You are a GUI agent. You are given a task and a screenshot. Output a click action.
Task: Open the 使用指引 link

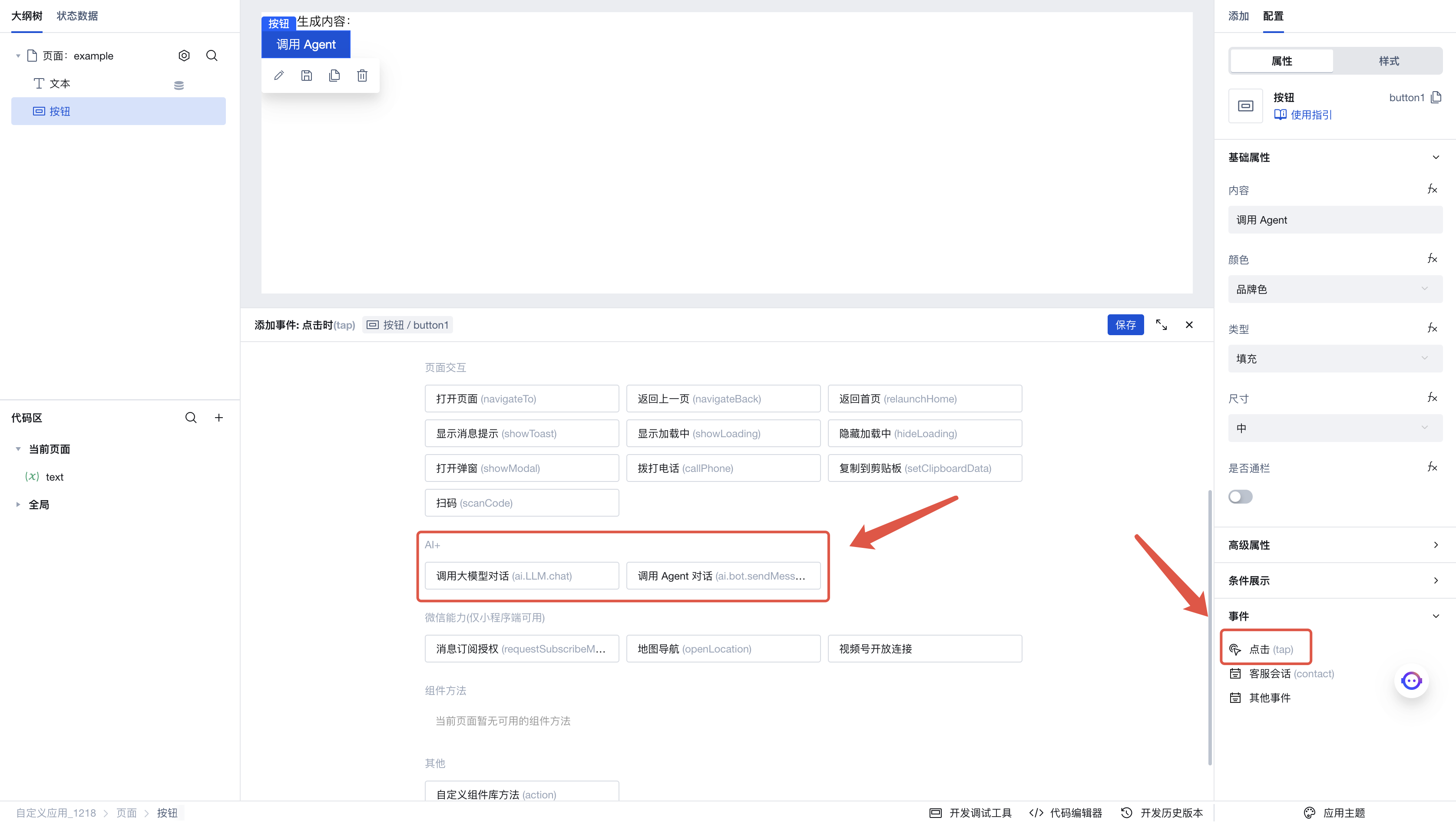[x=1303, y=115]
